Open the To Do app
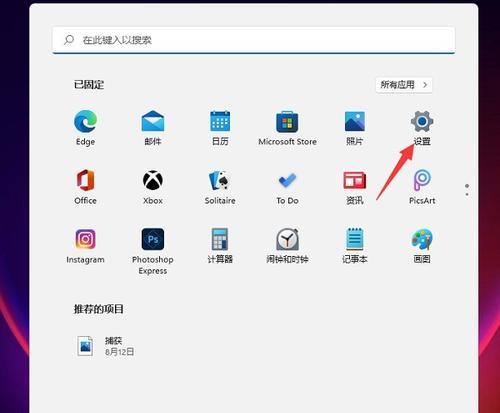The image size is (500, 413). pyautogui.click(x=287, y=187)
